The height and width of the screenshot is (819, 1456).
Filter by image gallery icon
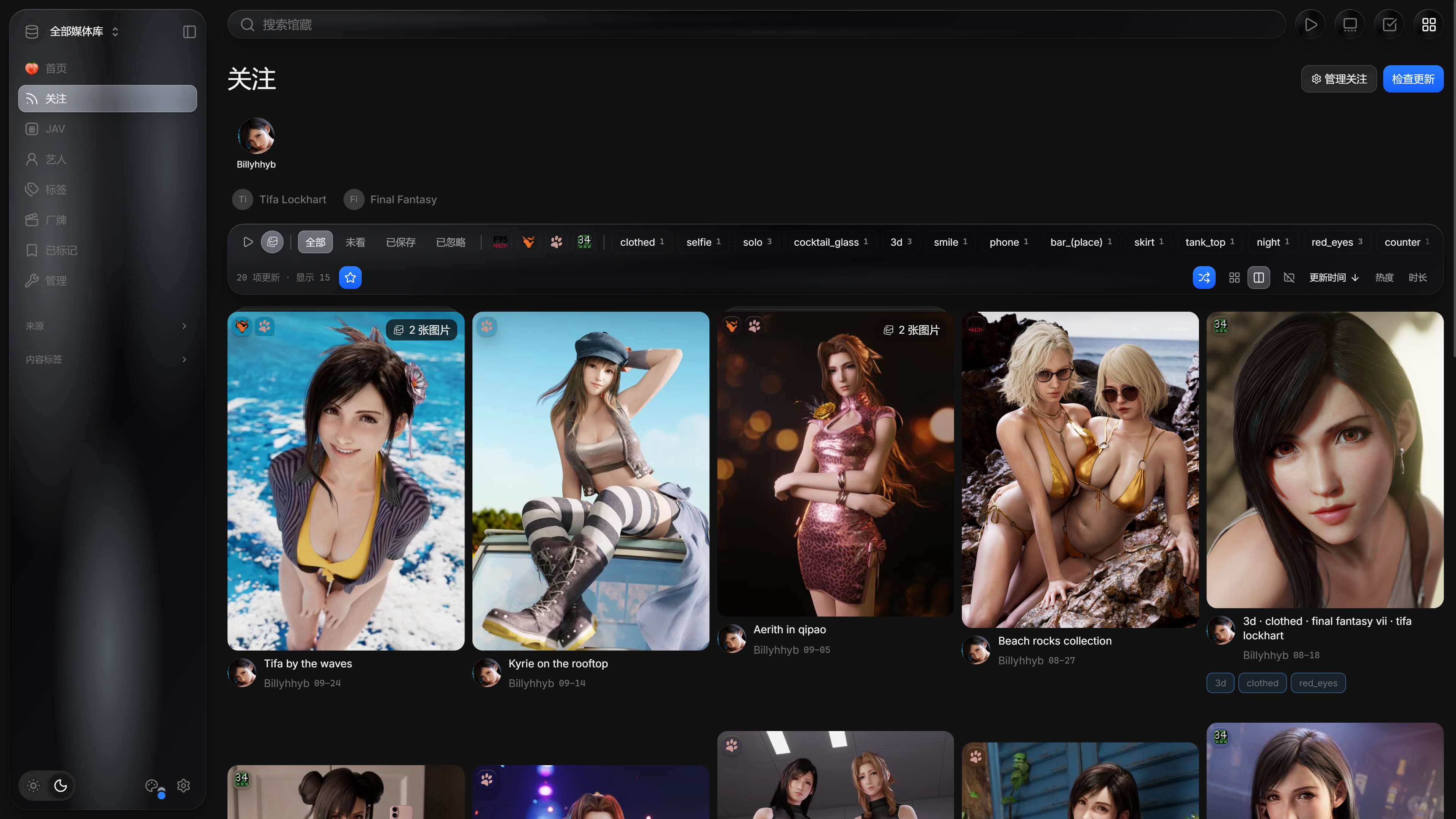(273, 242)
